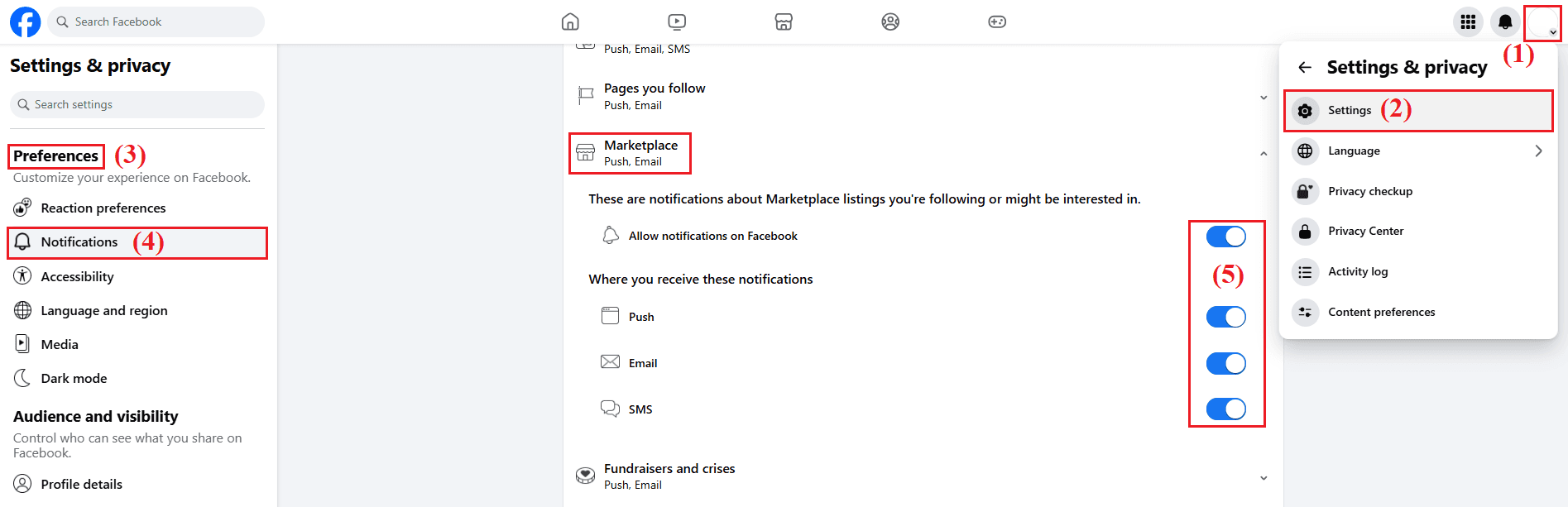The image size is (1568, 507).
Task: Toggle Allow notifications on Facebook switch
Action: (1225, 237)
